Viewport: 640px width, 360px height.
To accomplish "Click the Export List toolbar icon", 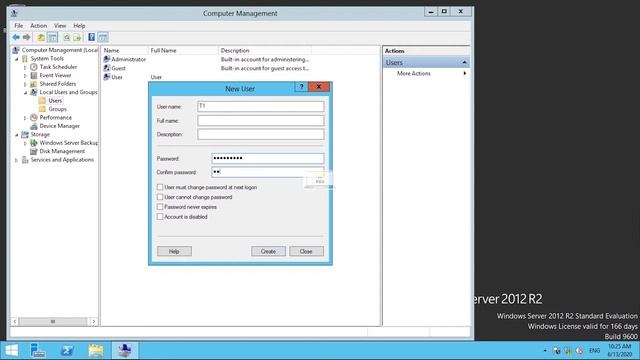I will pos(77,38).
